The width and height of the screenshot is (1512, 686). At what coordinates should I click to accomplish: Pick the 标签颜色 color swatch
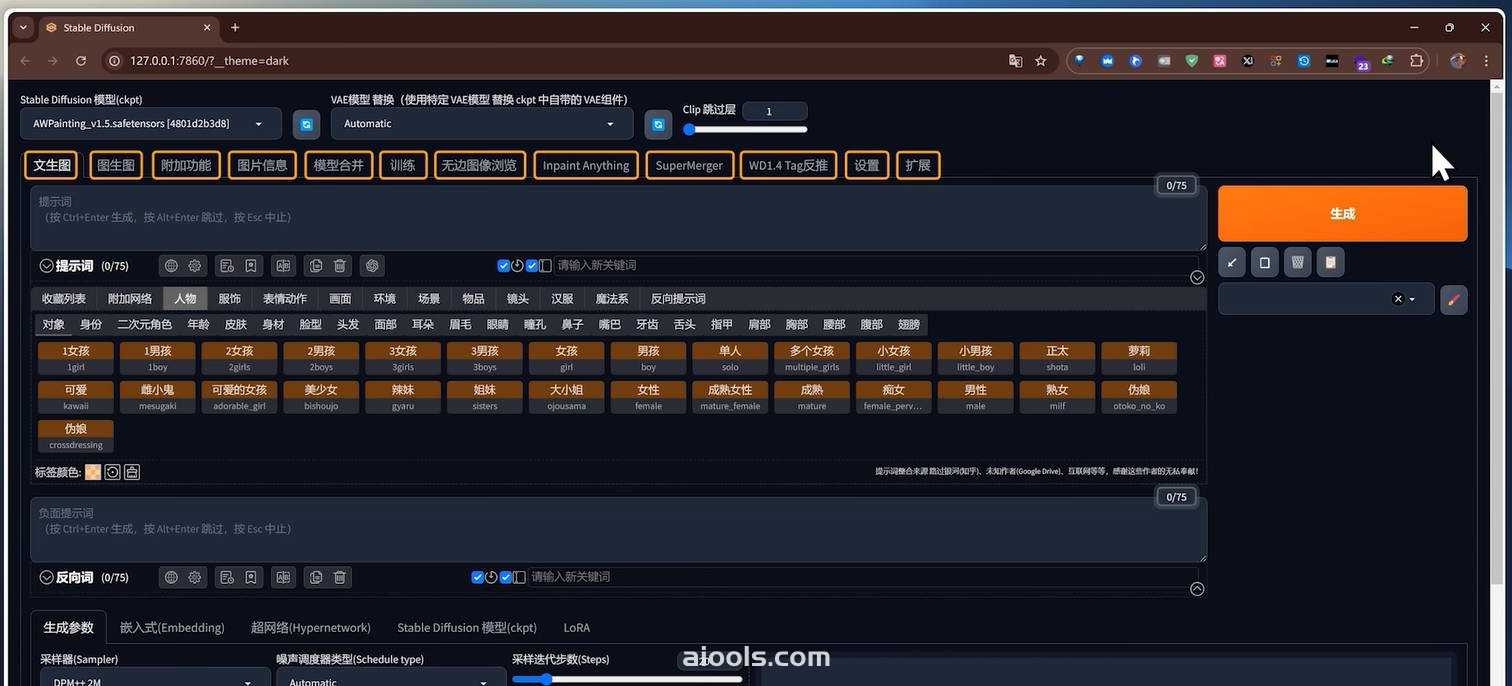93,472
